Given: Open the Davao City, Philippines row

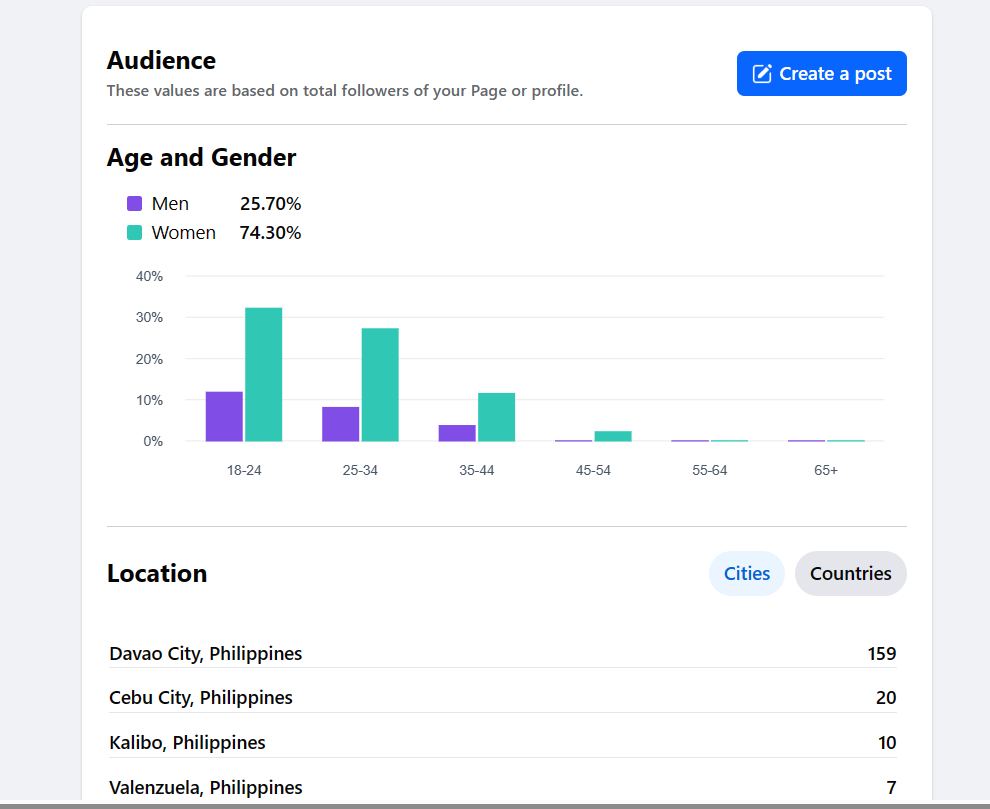Looking at the screenshot, I should click(502, 654).
